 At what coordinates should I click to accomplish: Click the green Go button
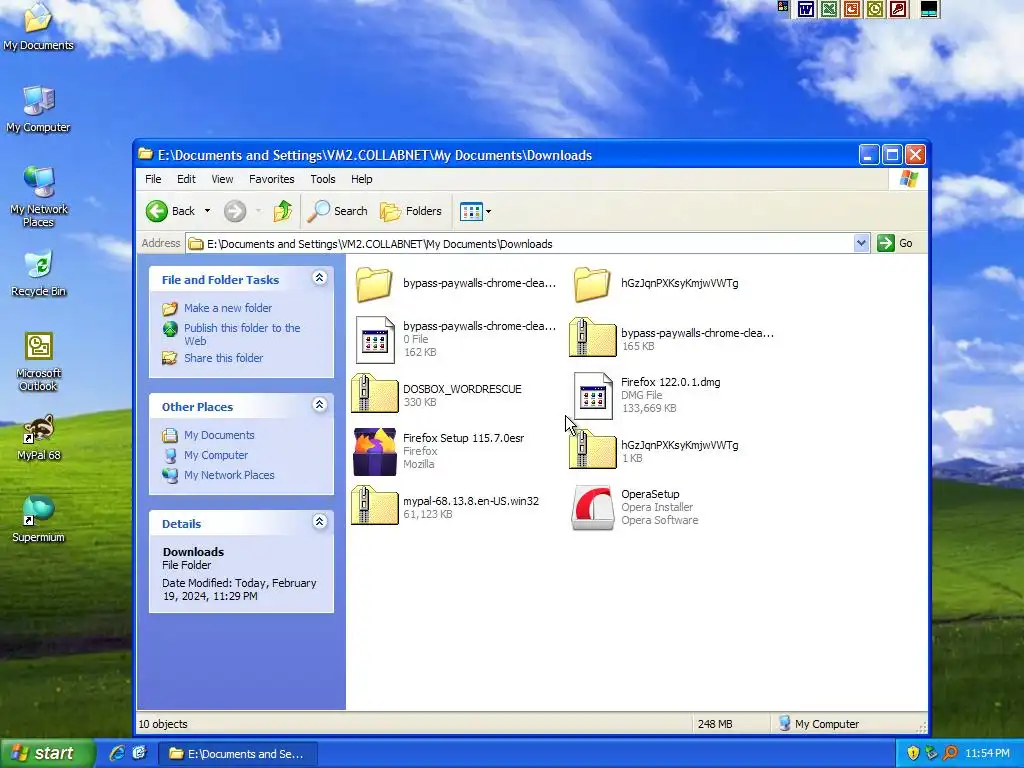click(x=895, y=243)
